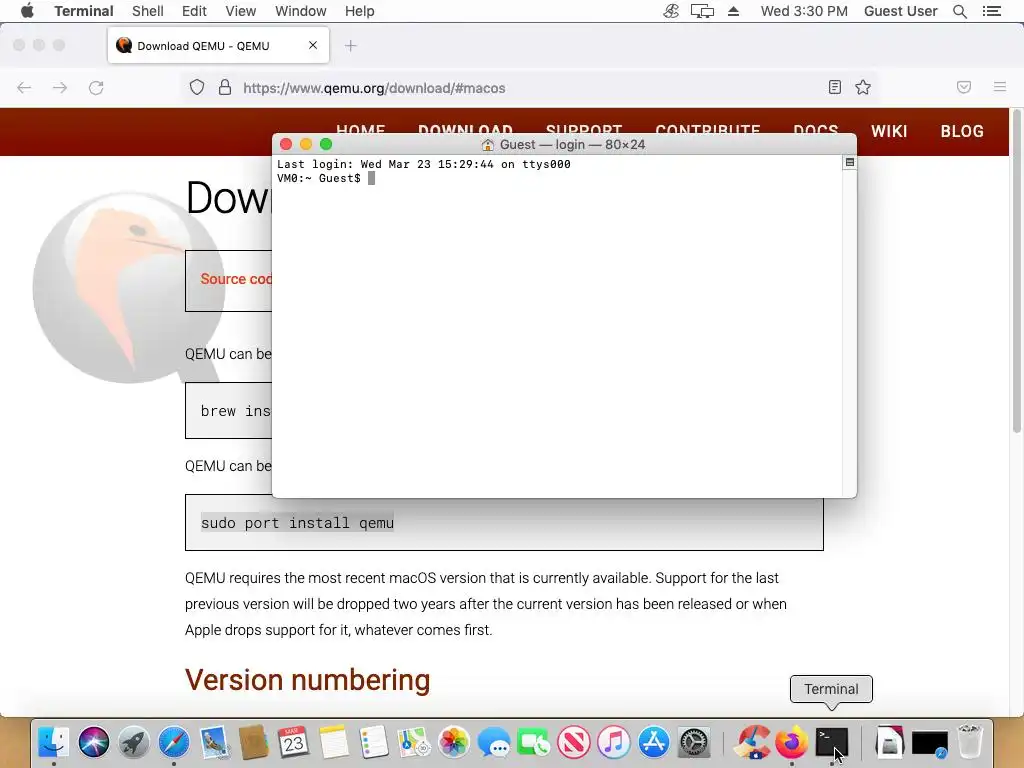Screen dimensions: 1024x768
Task: Open System Preferences gear in Dock
Action: coord(694,743)
